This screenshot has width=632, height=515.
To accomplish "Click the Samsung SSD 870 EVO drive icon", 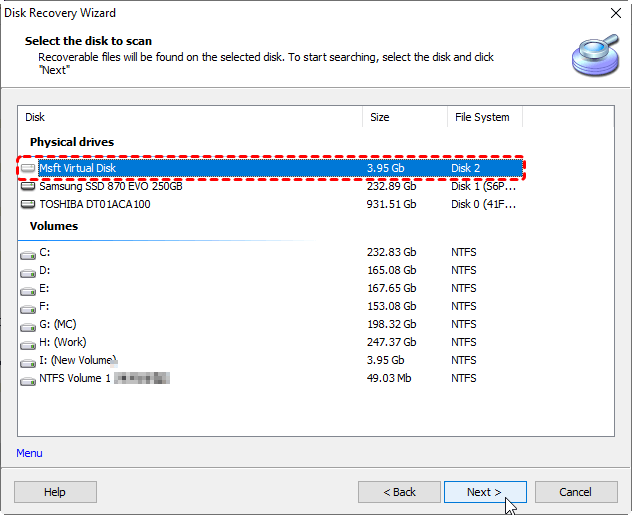I will (28, 186).
